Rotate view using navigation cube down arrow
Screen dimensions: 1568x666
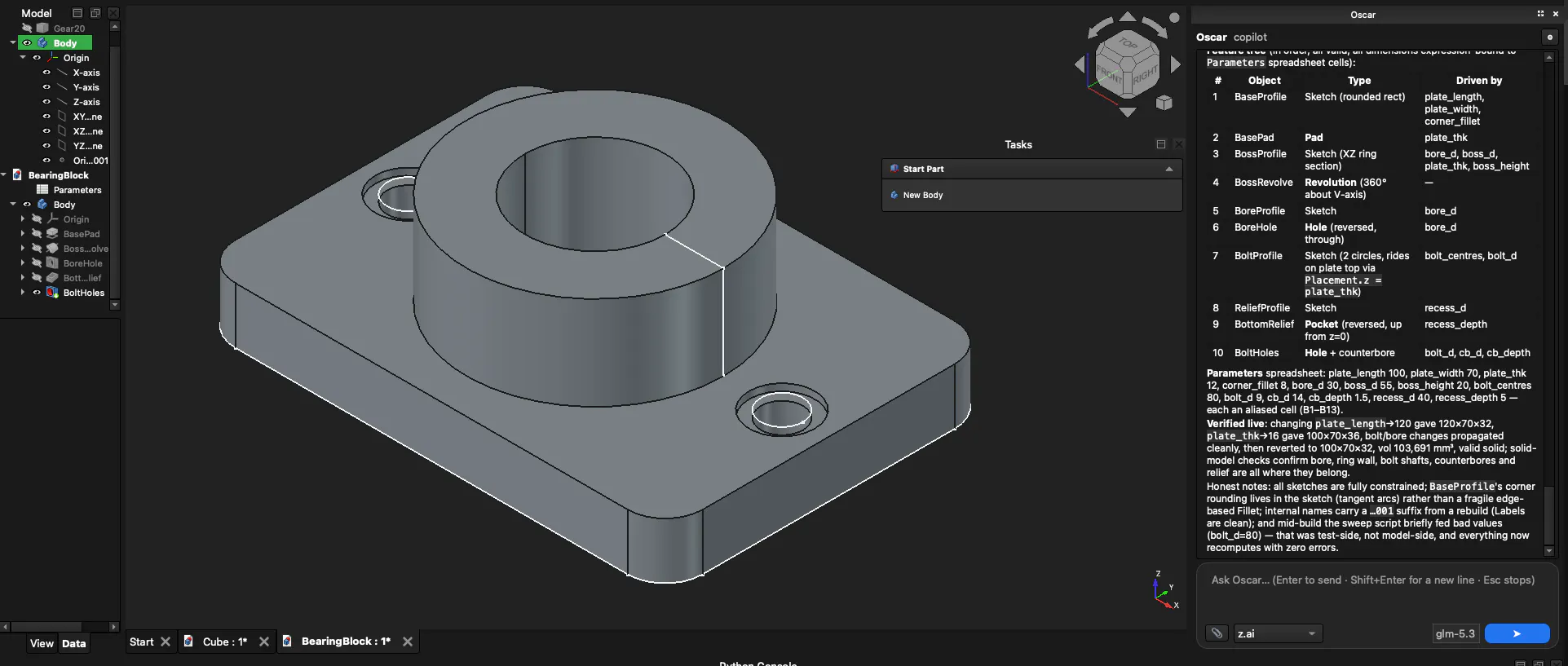pos(1128,112)
